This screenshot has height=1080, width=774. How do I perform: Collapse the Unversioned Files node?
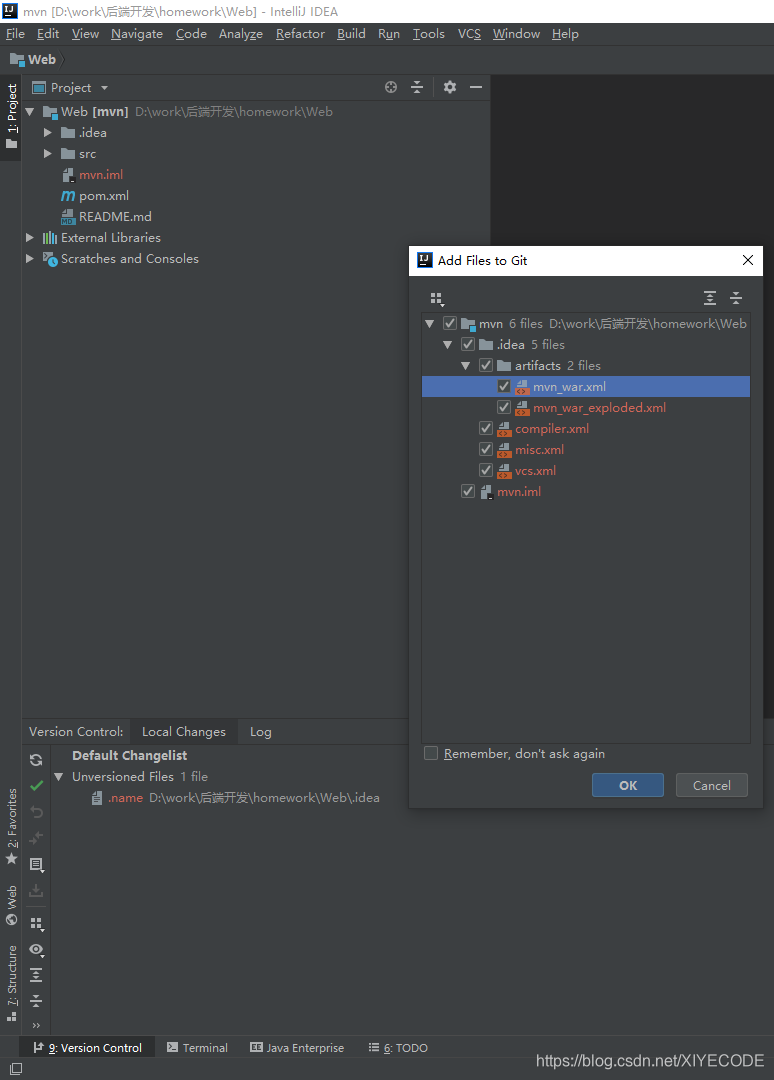pos(59,776)
